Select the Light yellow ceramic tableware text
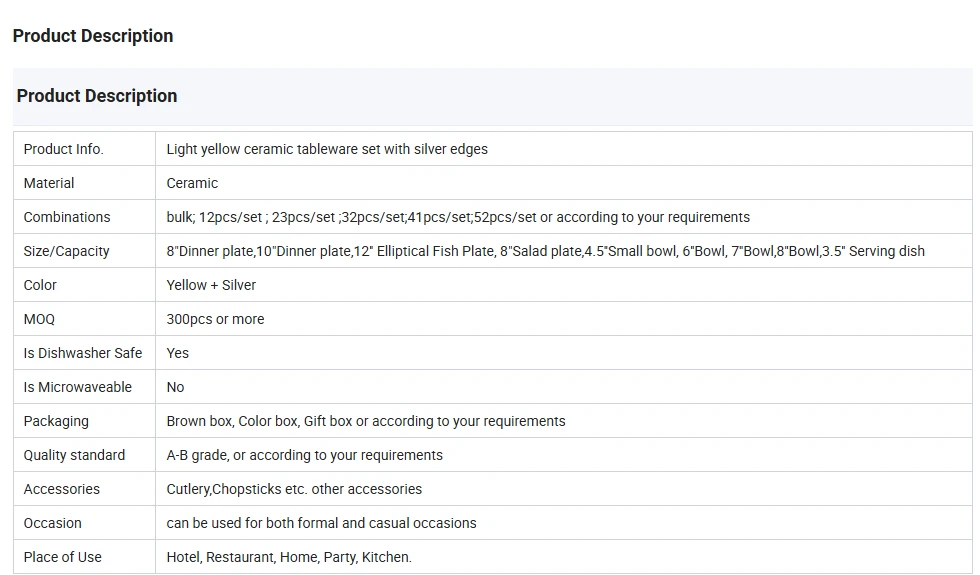The width and height of the screenshot is (980, 575). (327, 149)
